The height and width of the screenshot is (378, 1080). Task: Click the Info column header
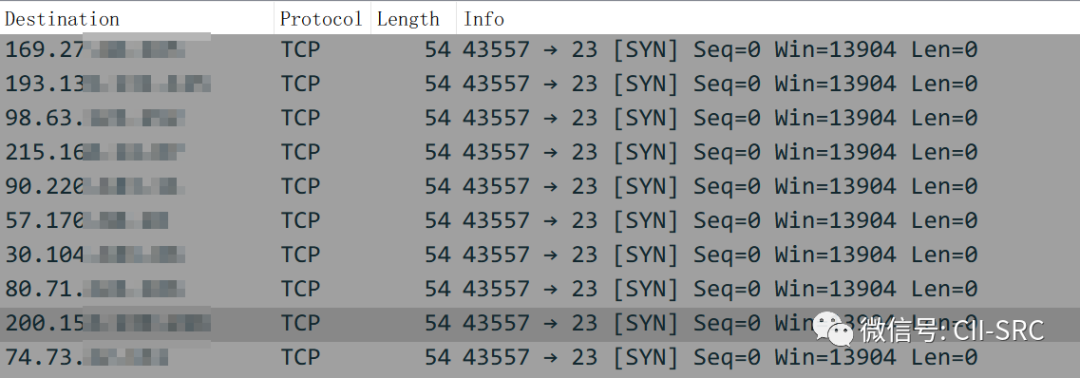[768, 19]
